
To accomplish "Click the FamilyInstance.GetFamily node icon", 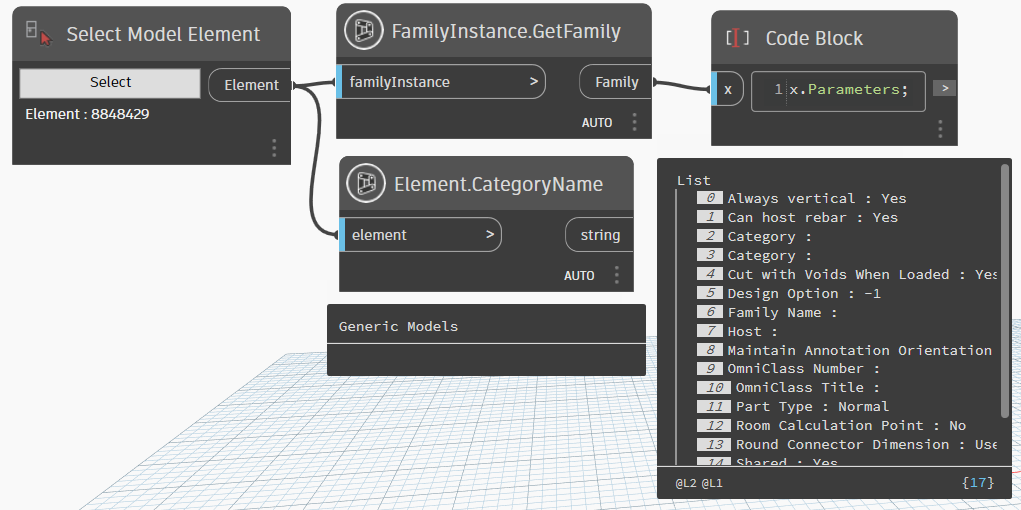I will click(x=363, y=31).
